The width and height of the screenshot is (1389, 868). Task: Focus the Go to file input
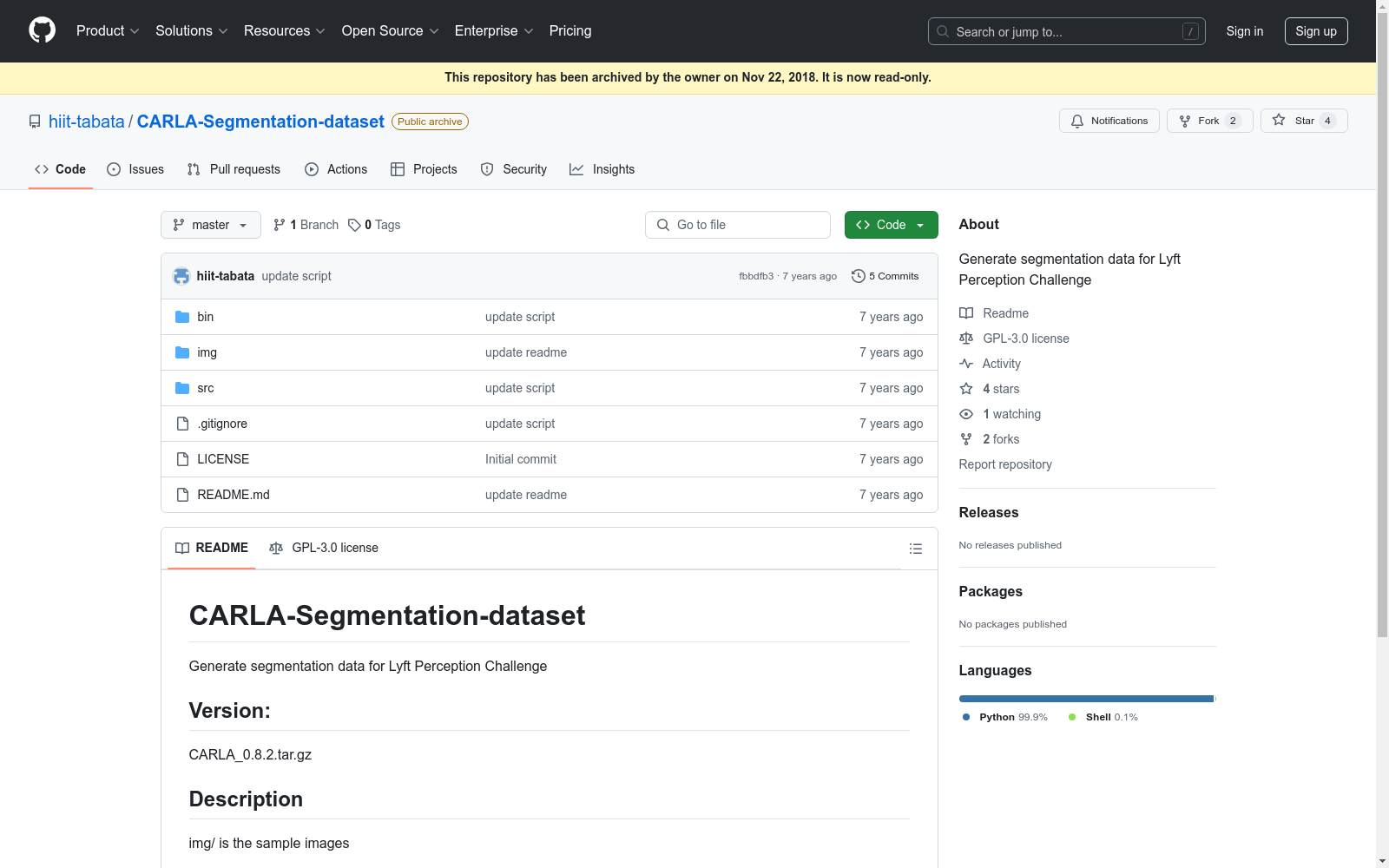tap(738, 225)
